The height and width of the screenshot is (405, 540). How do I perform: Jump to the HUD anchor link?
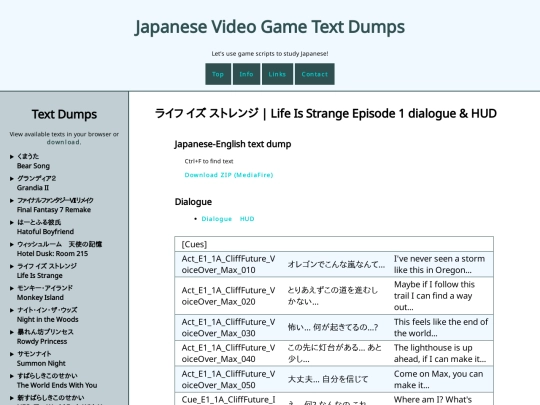point(247,219)
